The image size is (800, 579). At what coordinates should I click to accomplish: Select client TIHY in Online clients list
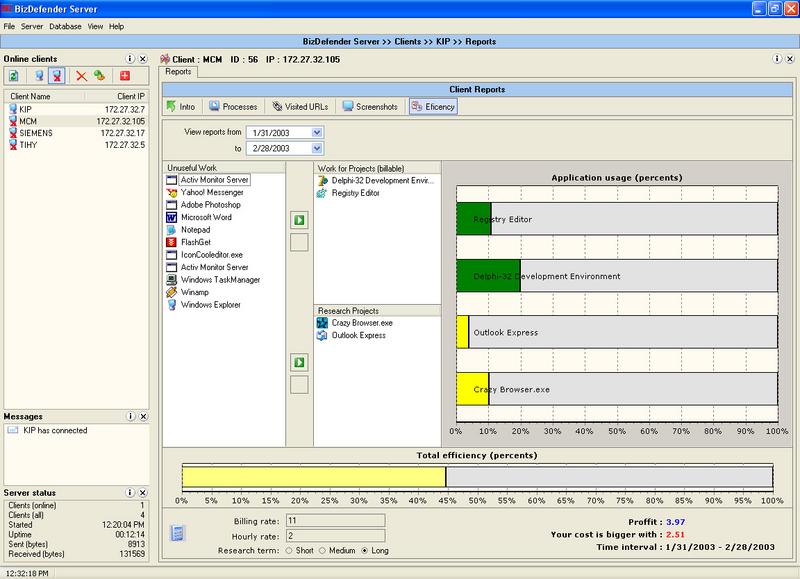(x=77, y=145)
